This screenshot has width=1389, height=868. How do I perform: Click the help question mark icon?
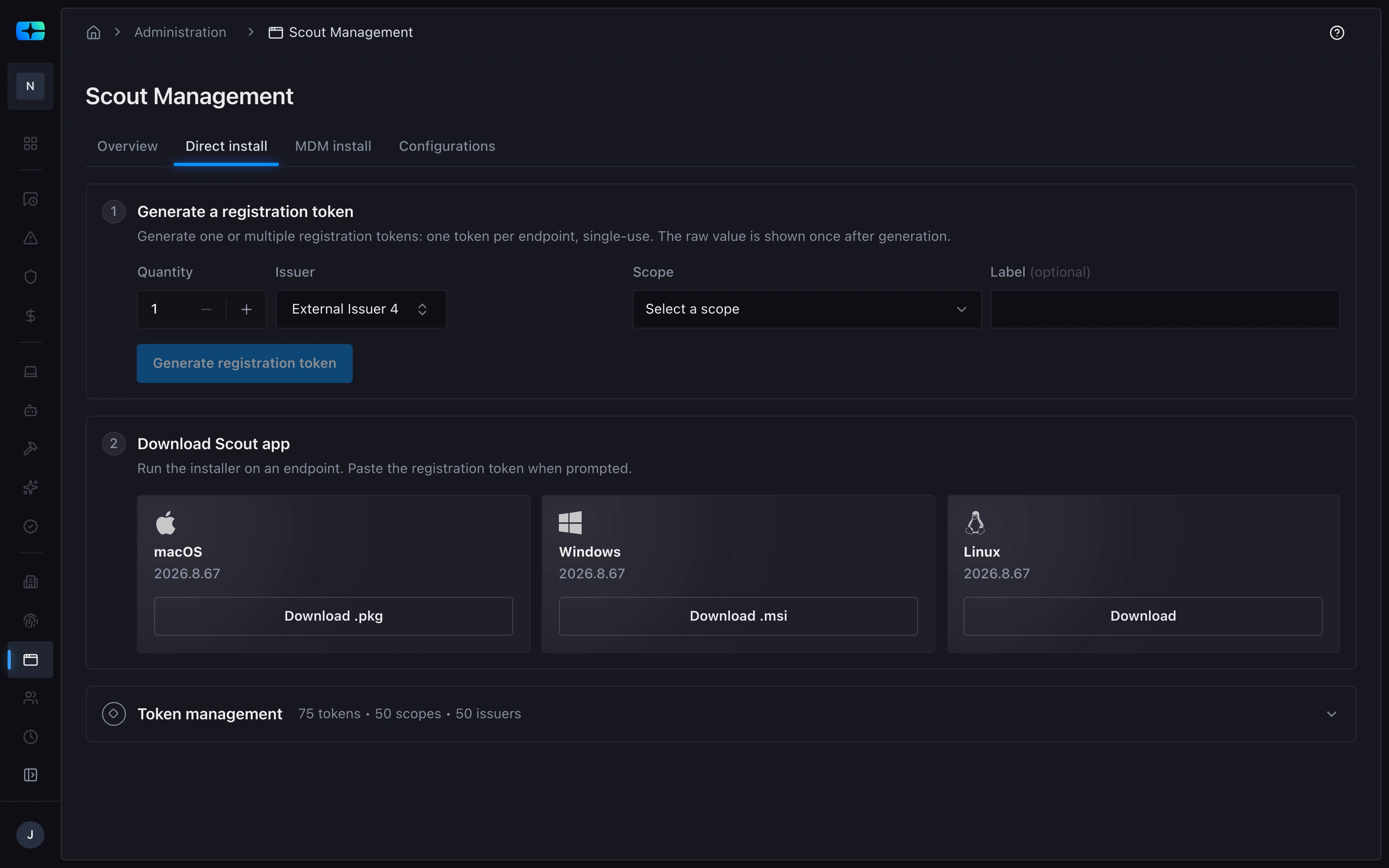pos(1337,33)
